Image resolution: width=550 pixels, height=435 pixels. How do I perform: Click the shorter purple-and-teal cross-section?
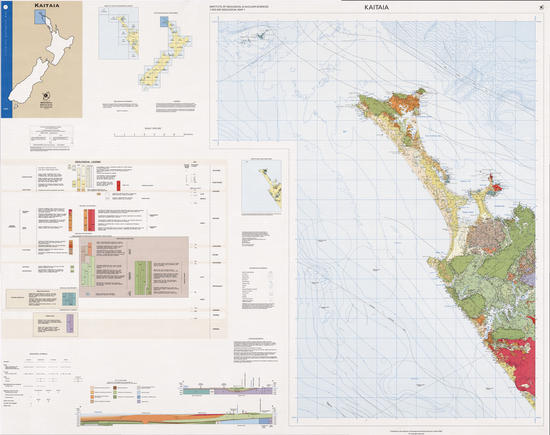pyautogui.click(x=228, y=391)
